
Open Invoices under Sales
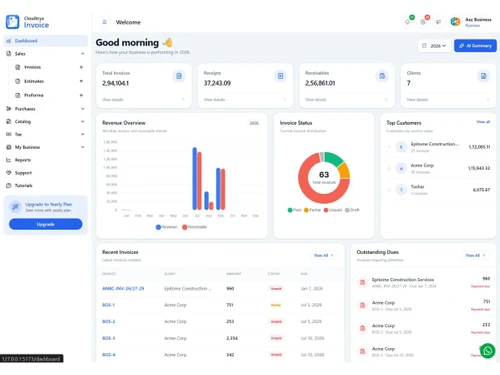[32, 67]
